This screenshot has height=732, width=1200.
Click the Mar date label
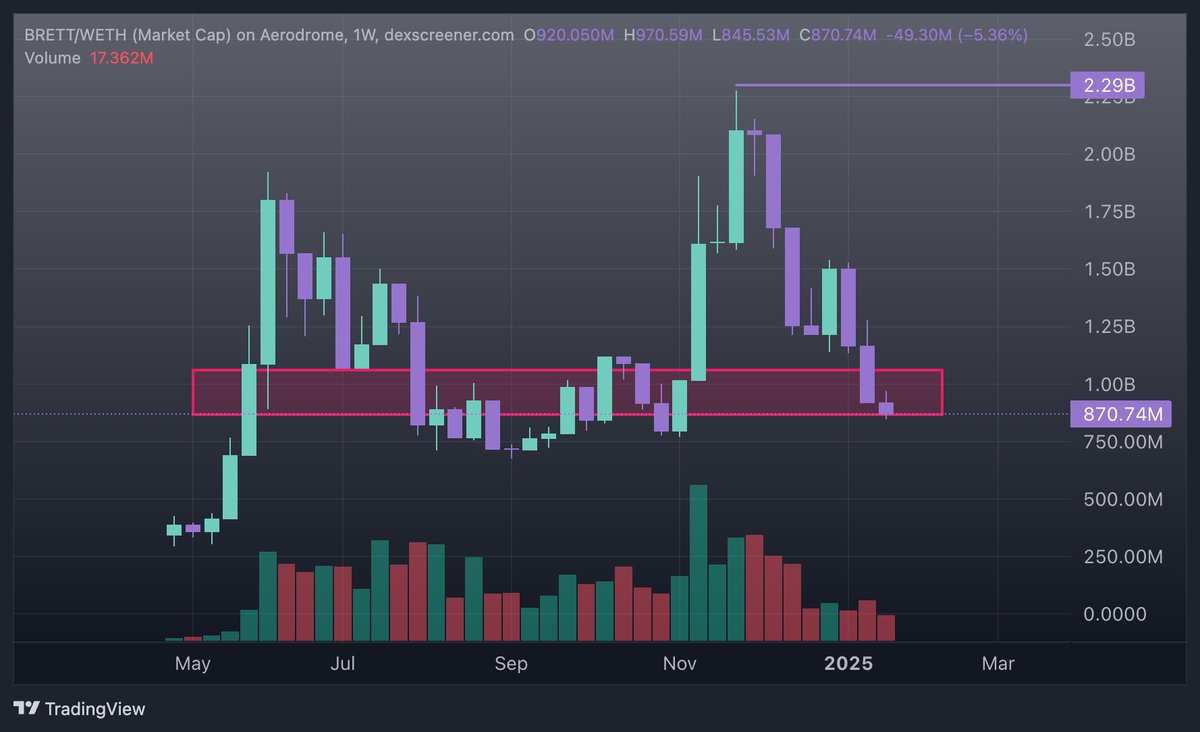click(998, 664)
